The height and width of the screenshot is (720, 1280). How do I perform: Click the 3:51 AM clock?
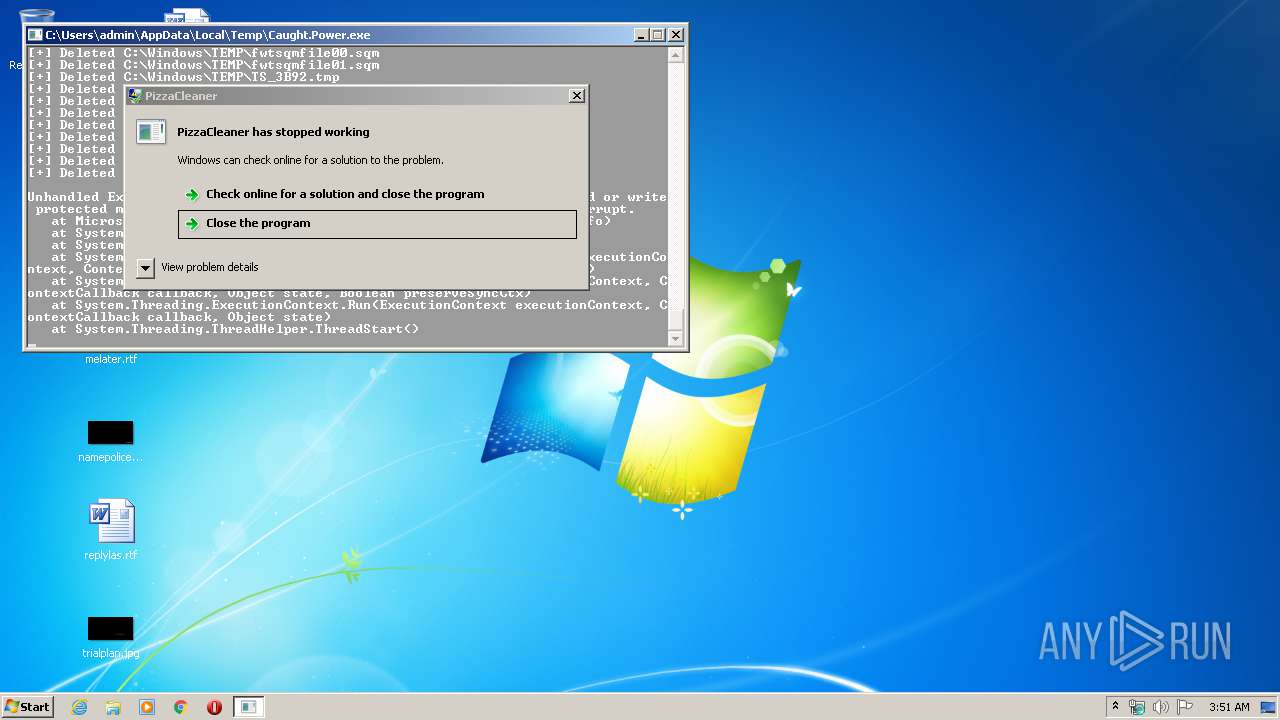pos(1229,707)
